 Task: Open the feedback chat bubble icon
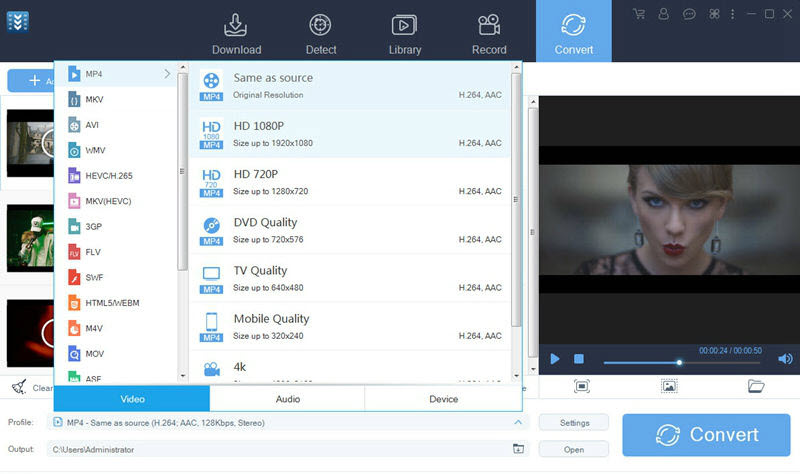tap(689, 14)
